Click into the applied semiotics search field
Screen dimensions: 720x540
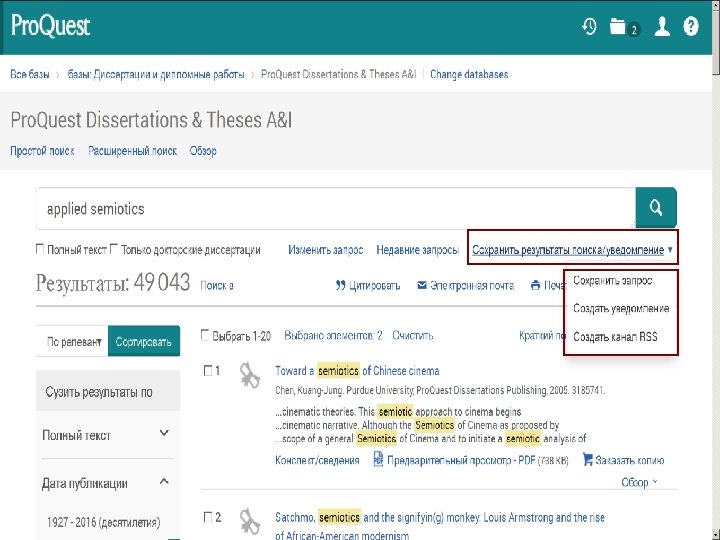[x=336, y=208]
